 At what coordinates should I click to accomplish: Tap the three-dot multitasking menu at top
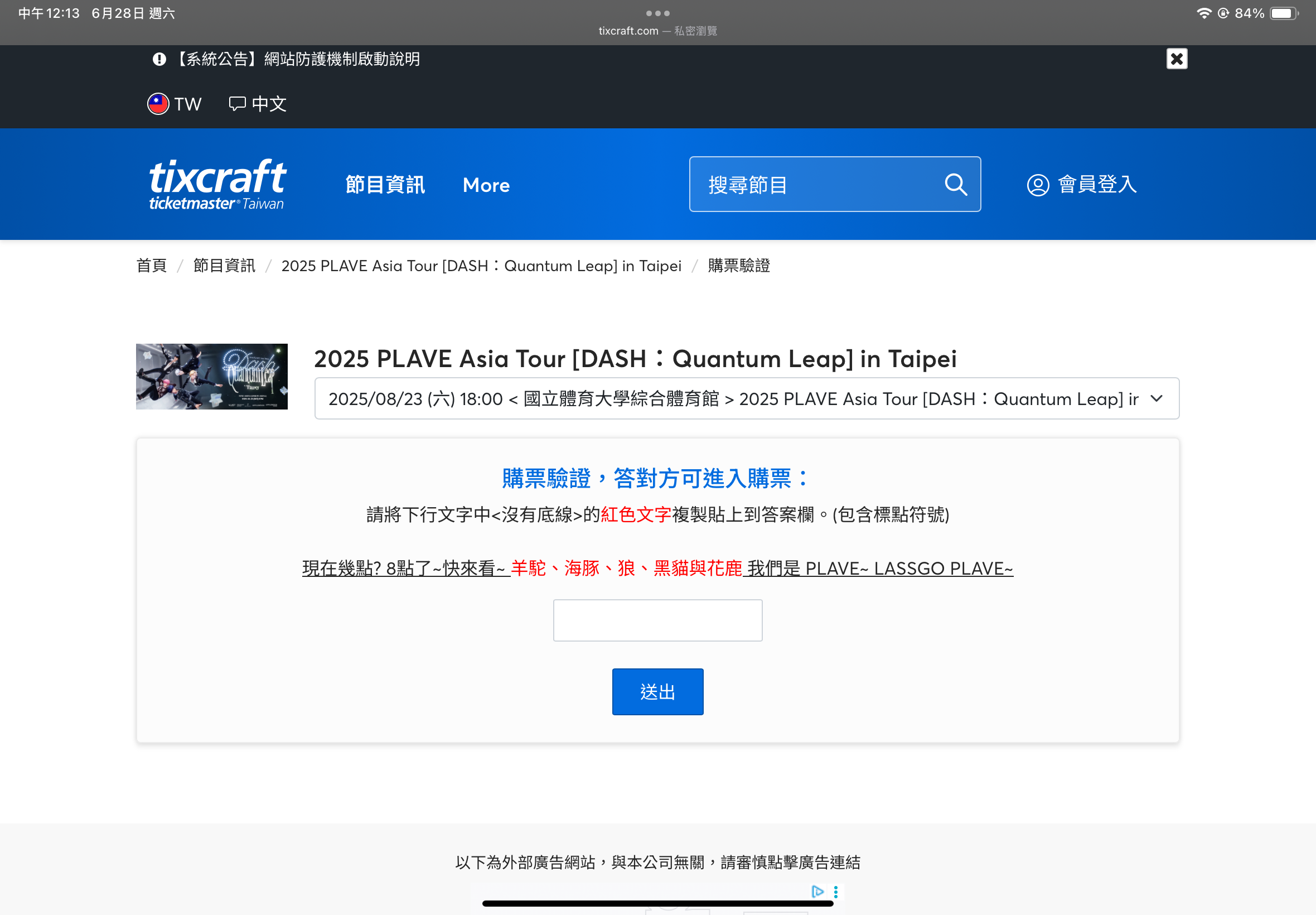click(x=657, y=13)
